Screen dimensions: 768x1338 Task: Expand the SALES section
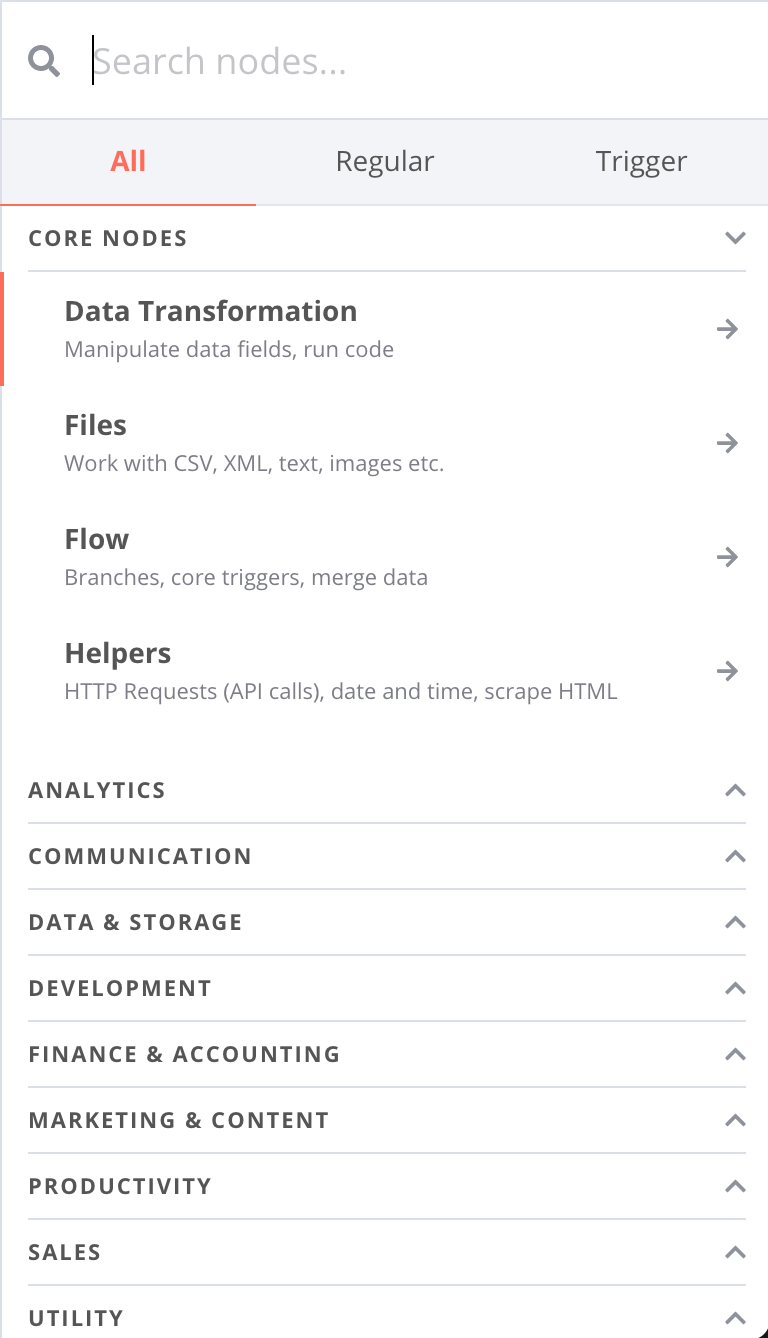(735, 1252)
